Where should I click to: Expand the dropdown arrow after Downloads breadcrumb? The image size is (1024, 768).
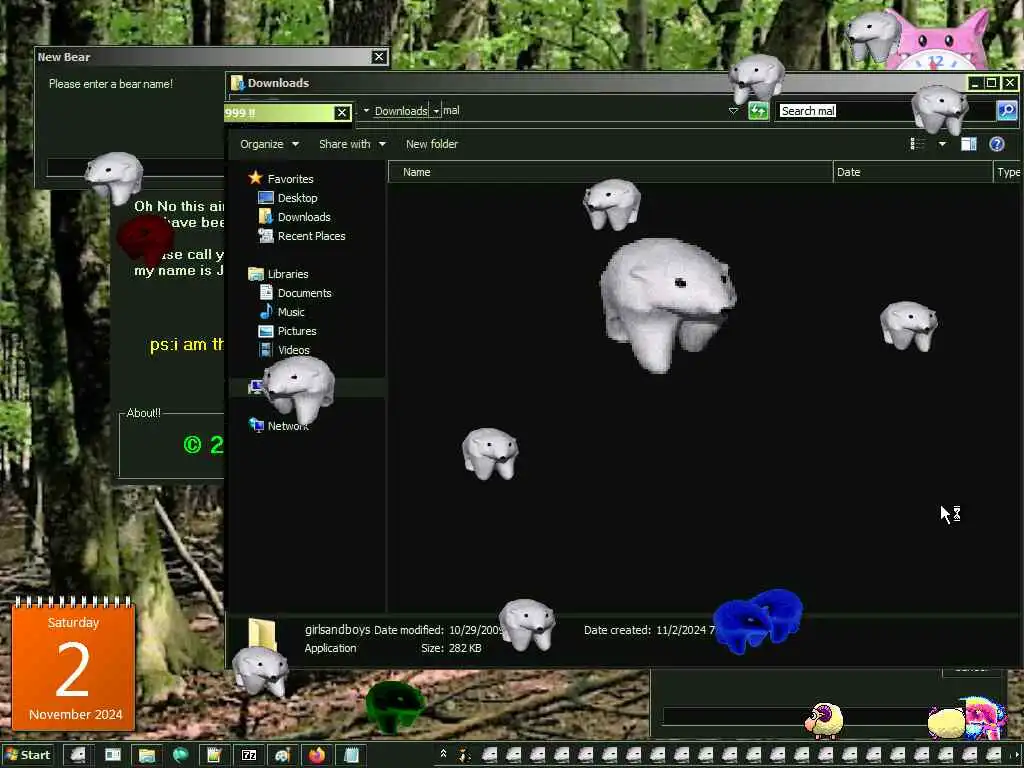[436, 111]
